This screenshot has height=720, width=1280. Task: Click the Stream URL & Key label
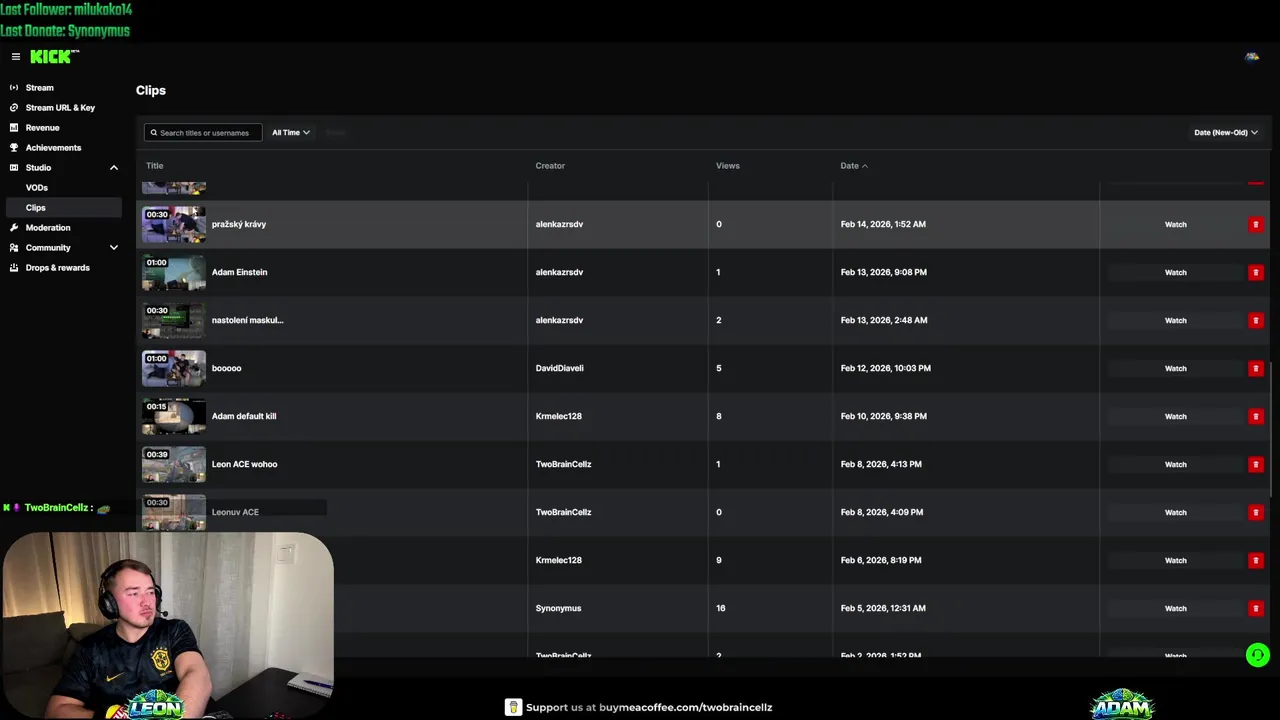(61, 108)
